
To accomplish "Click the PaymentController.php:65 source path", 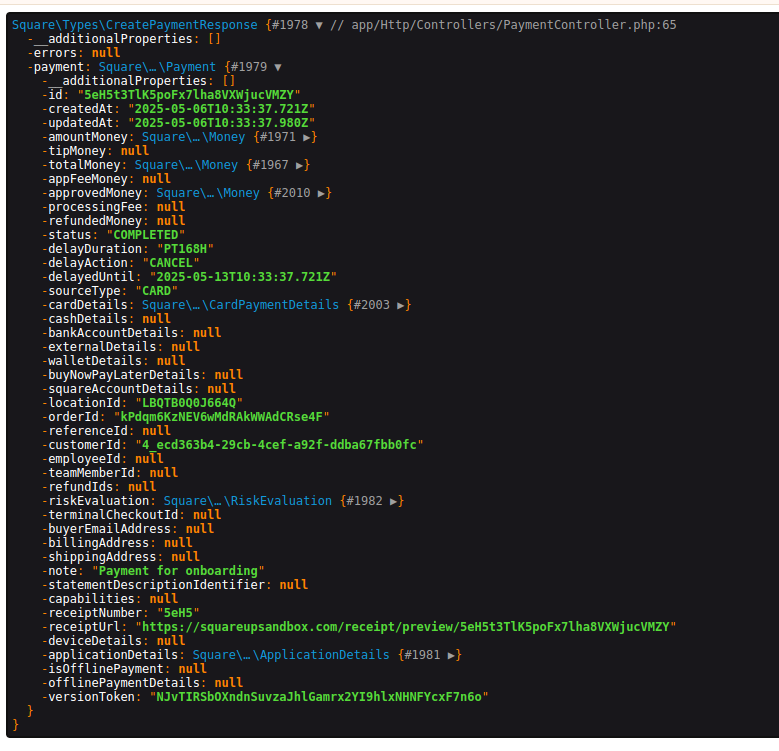I will [x=514, y=25].
